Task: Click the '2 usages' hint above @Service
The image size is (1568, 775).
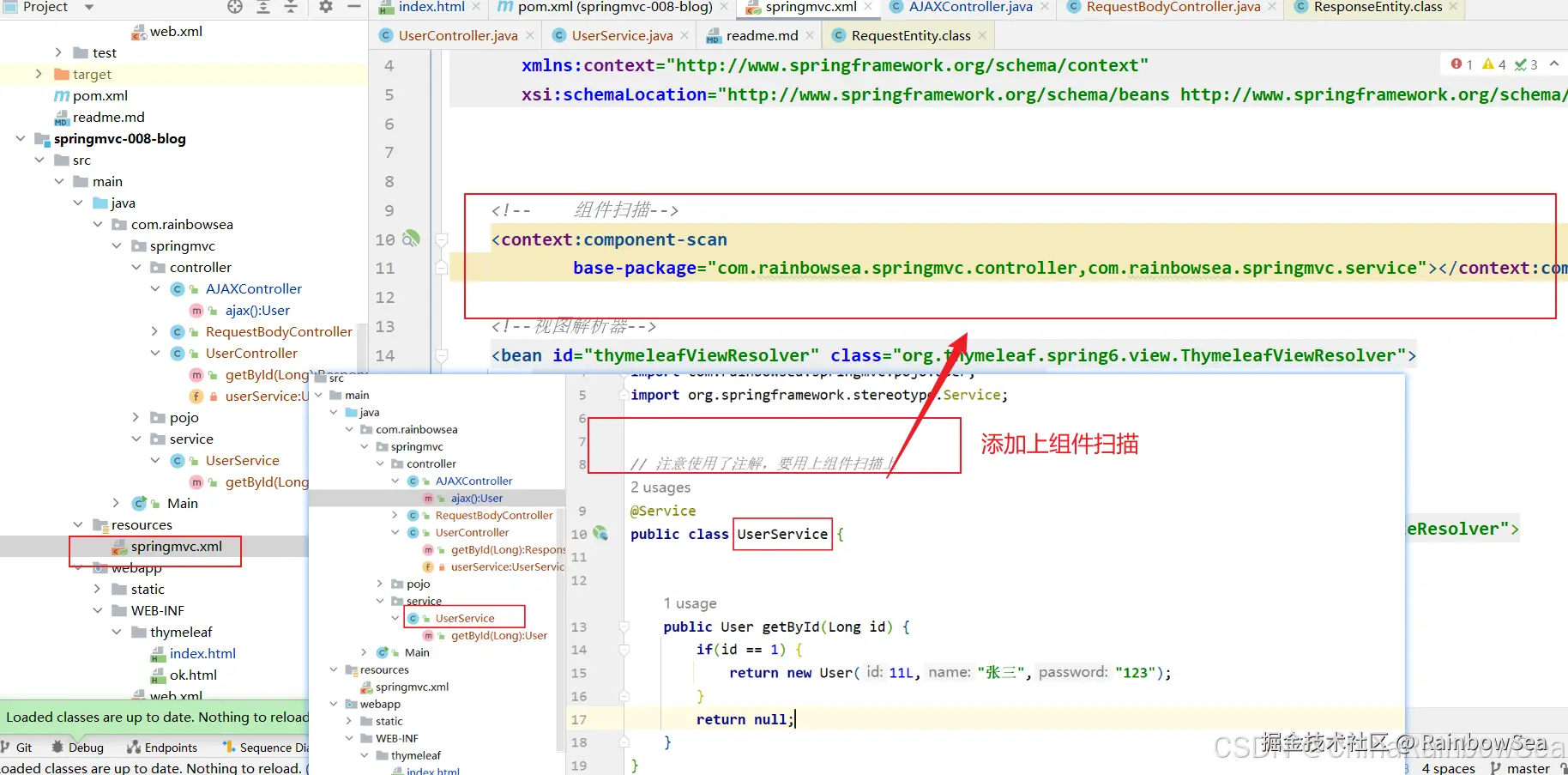Action: [660, 487]
